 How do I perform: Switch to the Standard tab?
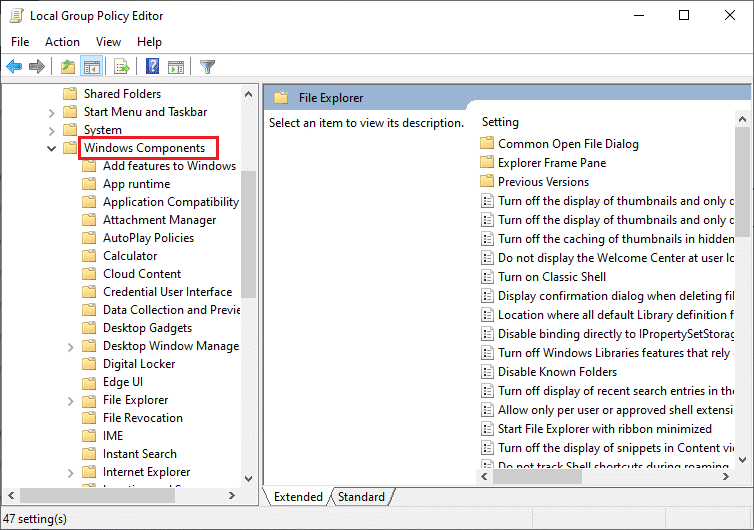361,496
